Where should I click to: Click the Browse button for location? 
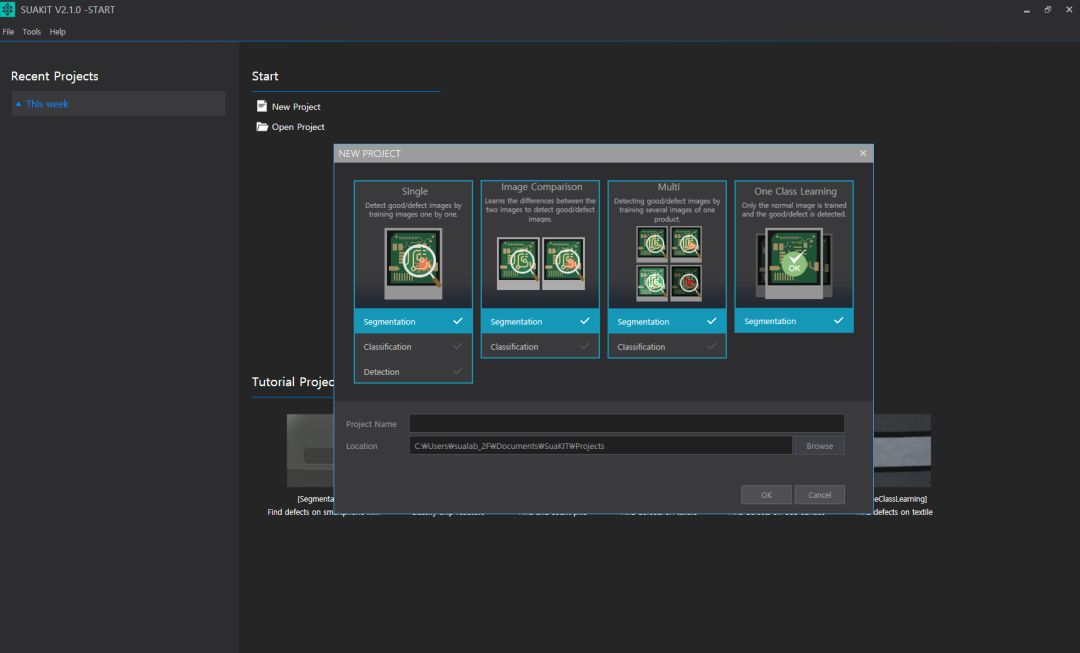click(x=820, y=446)
